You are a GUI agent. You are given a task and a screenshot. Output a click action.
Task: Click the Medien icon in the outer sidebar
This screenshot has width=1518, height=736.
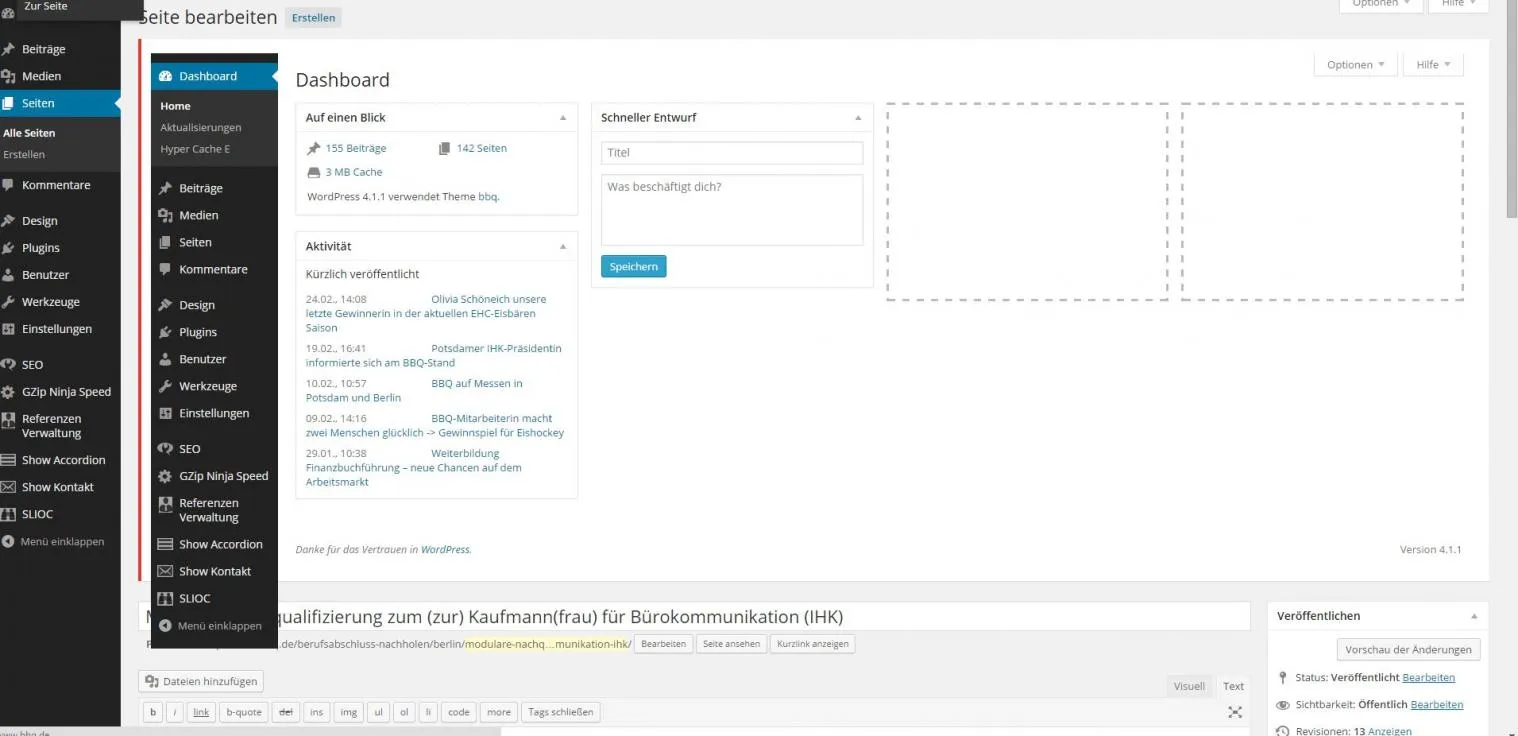pos(8,76)
